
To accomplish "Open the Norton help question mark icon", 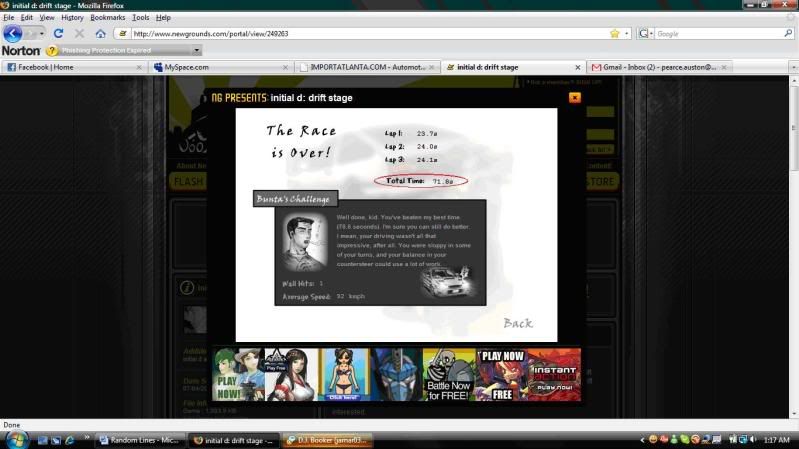I will (51, 50).
